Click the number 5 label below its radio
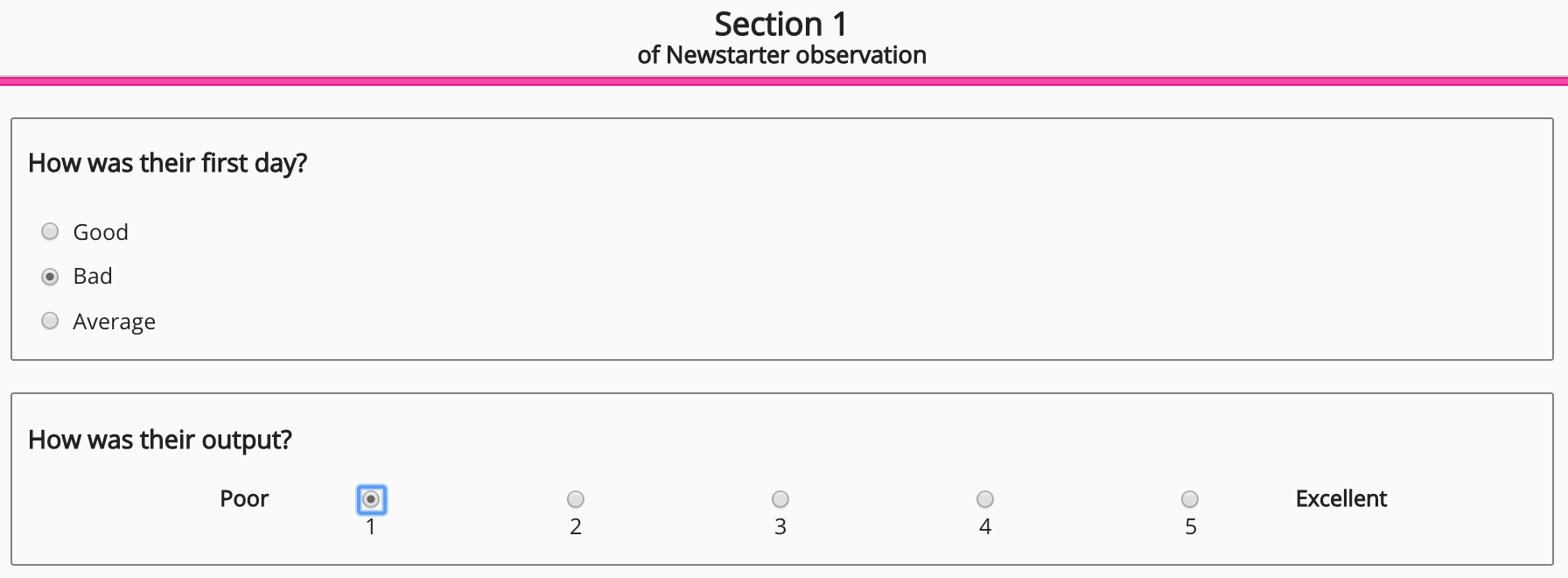The height and width of the screenshot is (578, 1568). 1189,526
